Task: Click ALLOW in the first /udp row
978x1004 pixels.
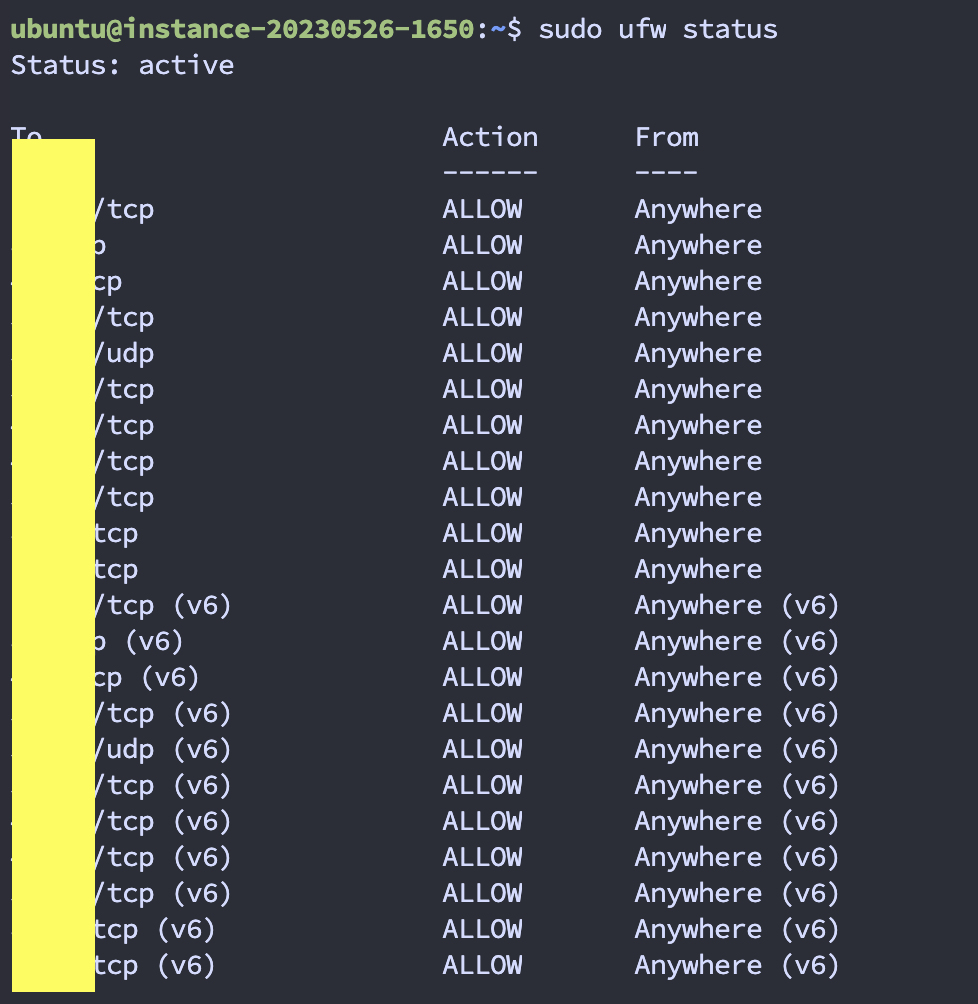Action: 482,353
